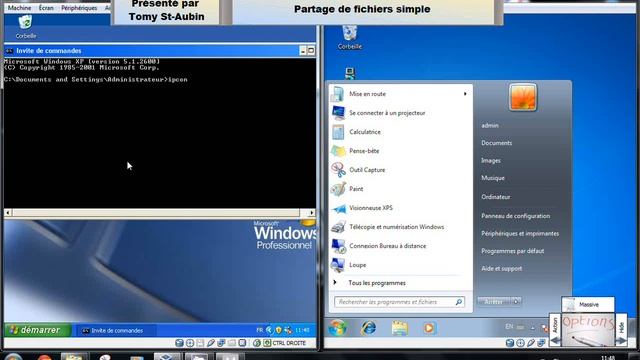Open Ordinateur from Start menu
The height and width of the screenshot is (360, 640).
(496, 197)
